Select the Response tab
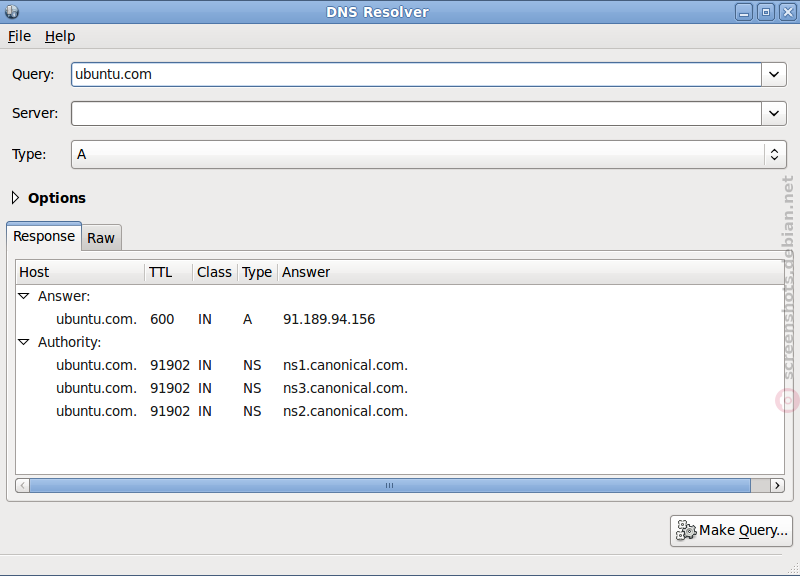The image size is (800, 576). (x=44, y=236)
